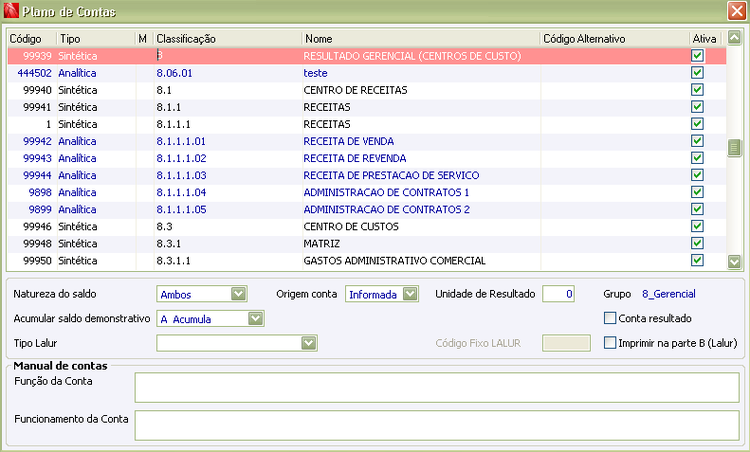
Task: Select the teste account row
Action: coord(366,73)
